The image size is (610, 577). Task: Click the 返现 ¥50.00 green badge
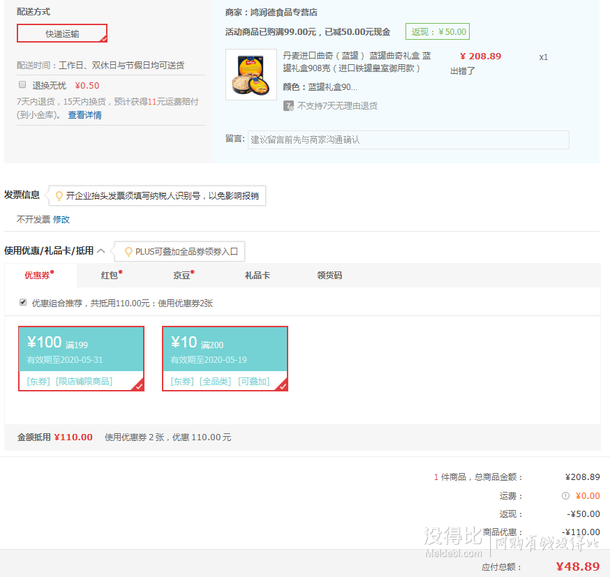[437, 32]
